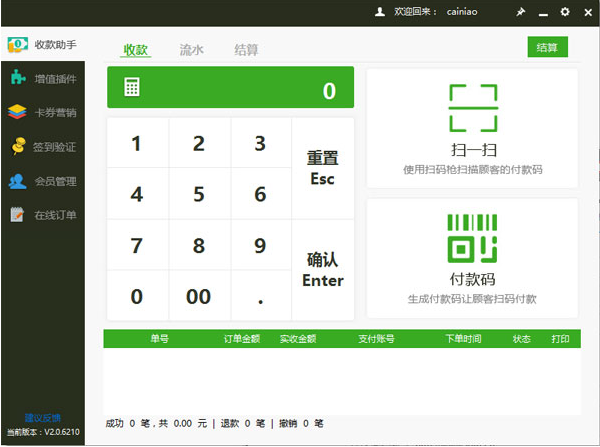Click the 支付账号 column header
This screenshot has width=600, height=447.
pos(376,338)
